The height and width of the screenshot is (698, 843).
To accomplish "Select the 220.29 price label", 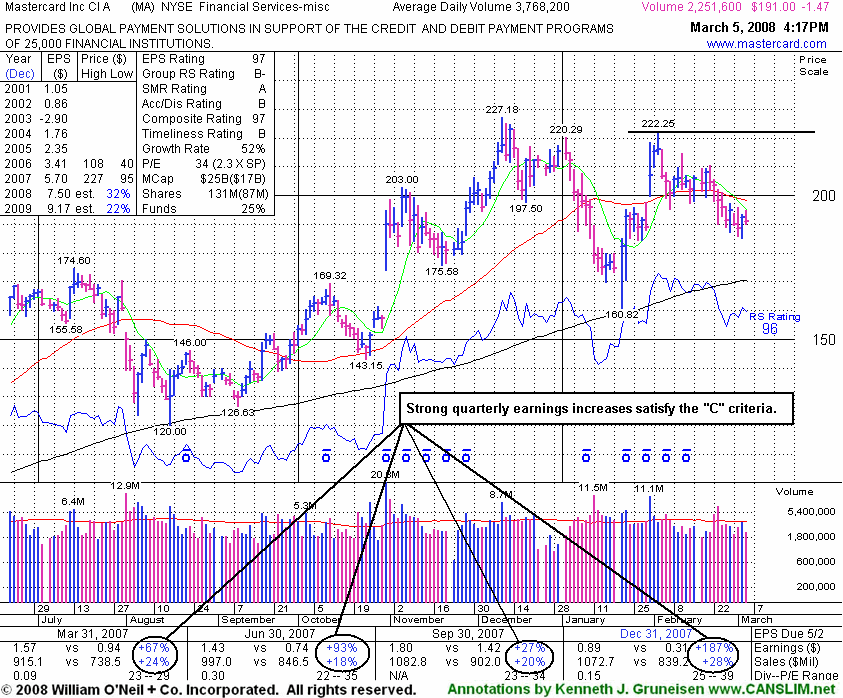I will click(x=566, y=130).
